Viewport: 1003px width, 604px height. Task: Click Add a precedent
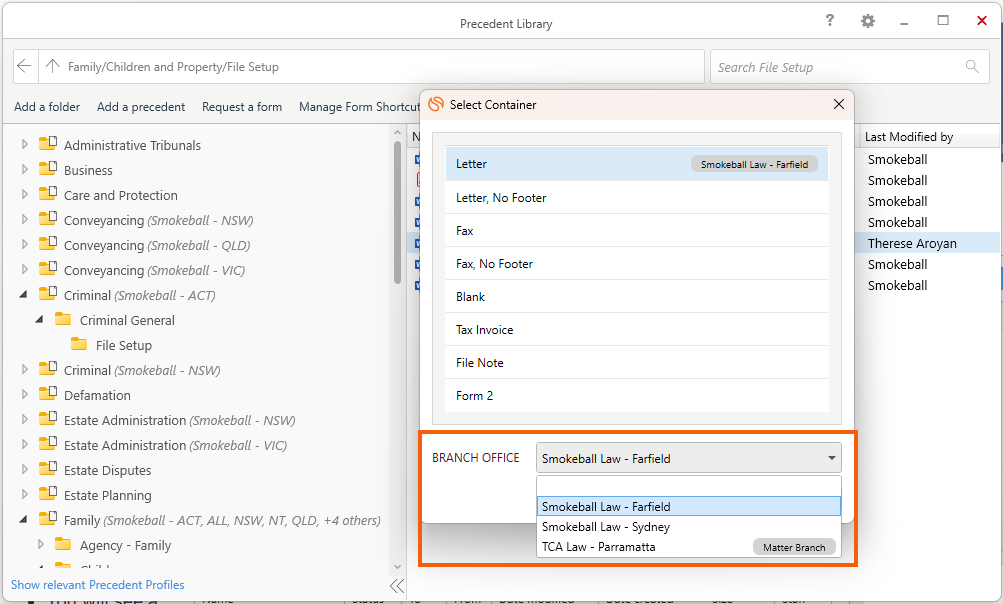click(141, 107)
